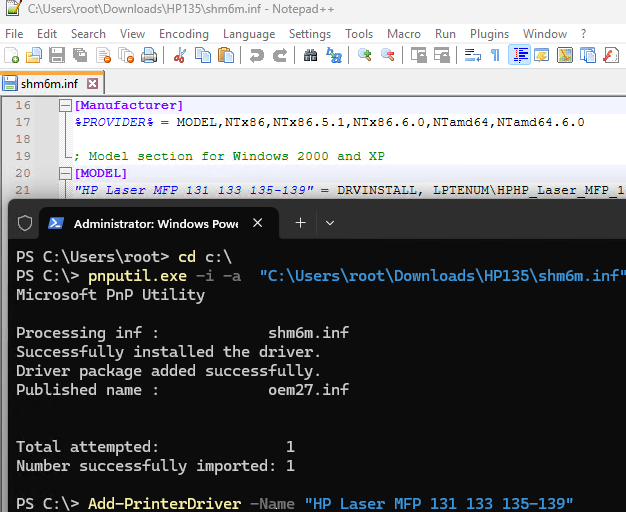Collapse the [MODEL] section fold marker

[x=66, y=173]
